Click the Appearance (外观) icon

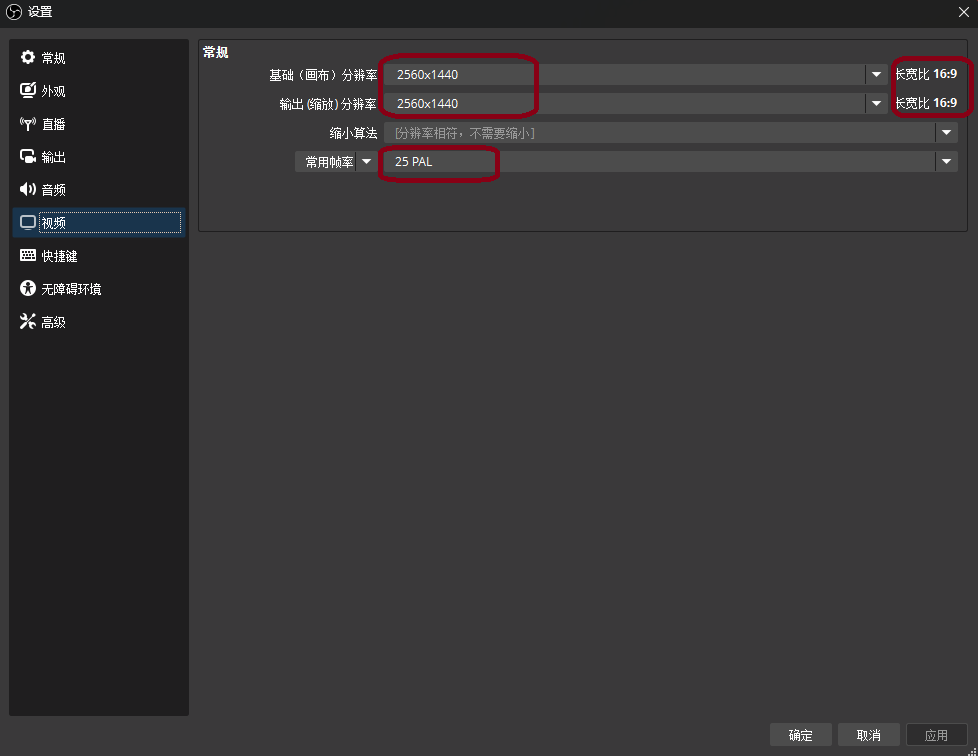pyautogui.click(x=27, y=90)
